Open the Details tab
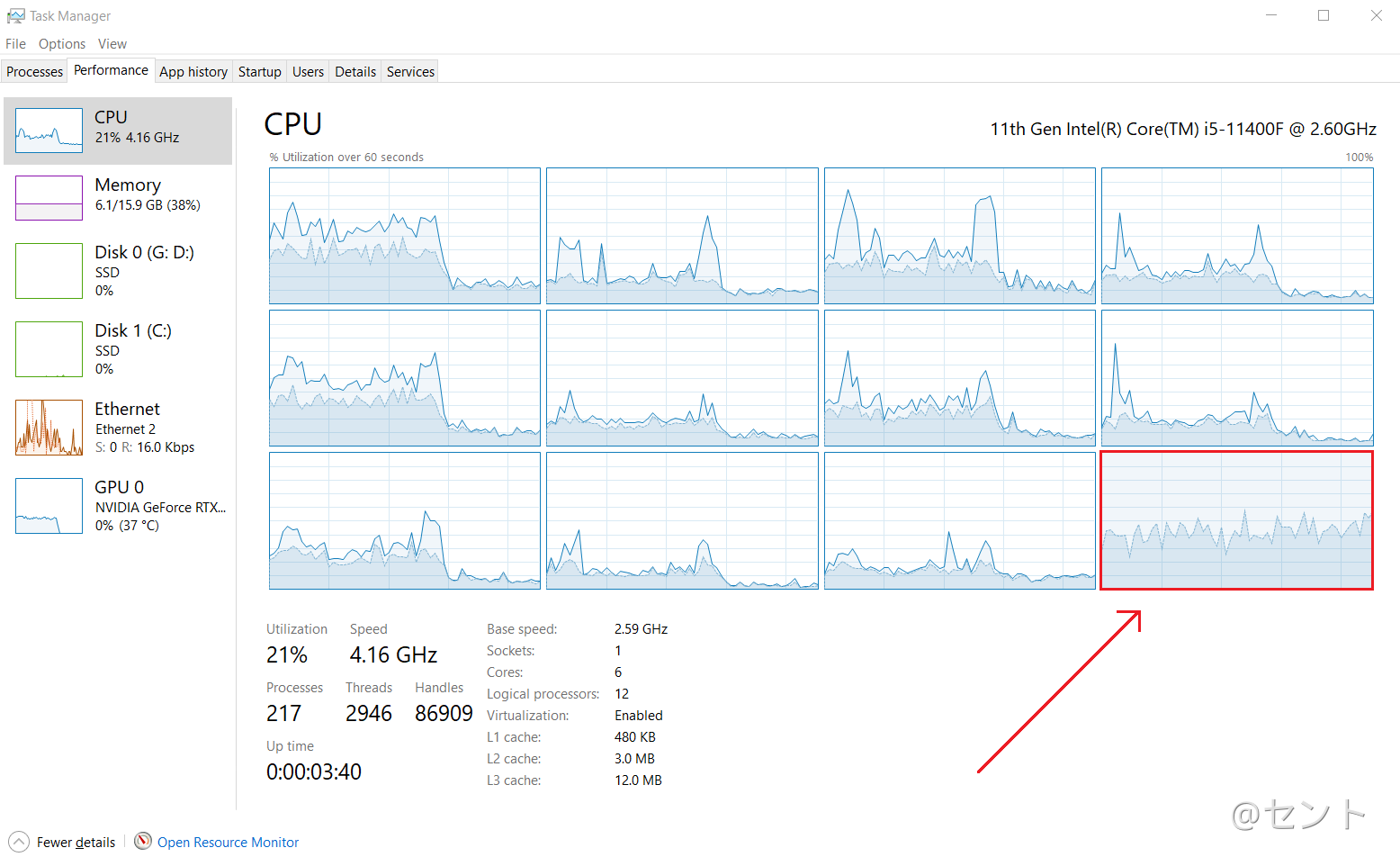The width and height of the screenshot is (1400, 866). [x=355, y=72]
